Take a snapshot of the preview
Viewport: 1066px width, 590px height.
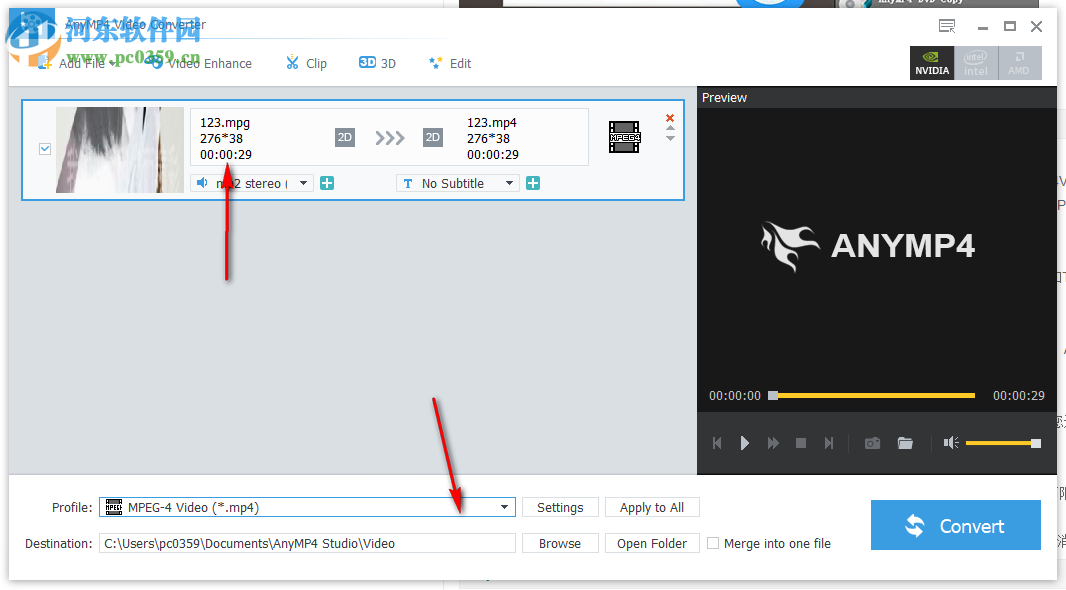tap(872, 443)
